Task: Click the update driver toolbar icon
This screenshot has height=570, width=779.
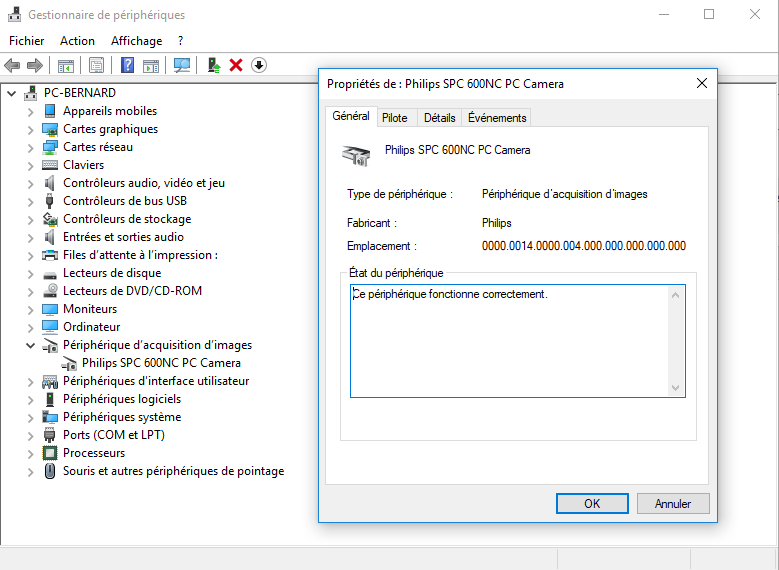Action: tap(214, 65)
